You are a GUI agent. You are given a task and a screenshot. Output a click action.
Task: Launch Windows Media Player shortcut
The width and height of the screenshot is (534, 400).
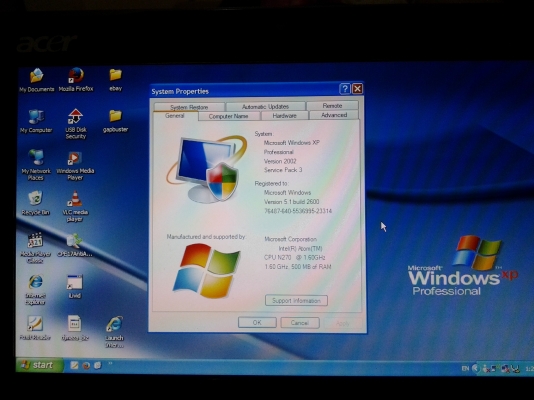[x=75, y=166]
